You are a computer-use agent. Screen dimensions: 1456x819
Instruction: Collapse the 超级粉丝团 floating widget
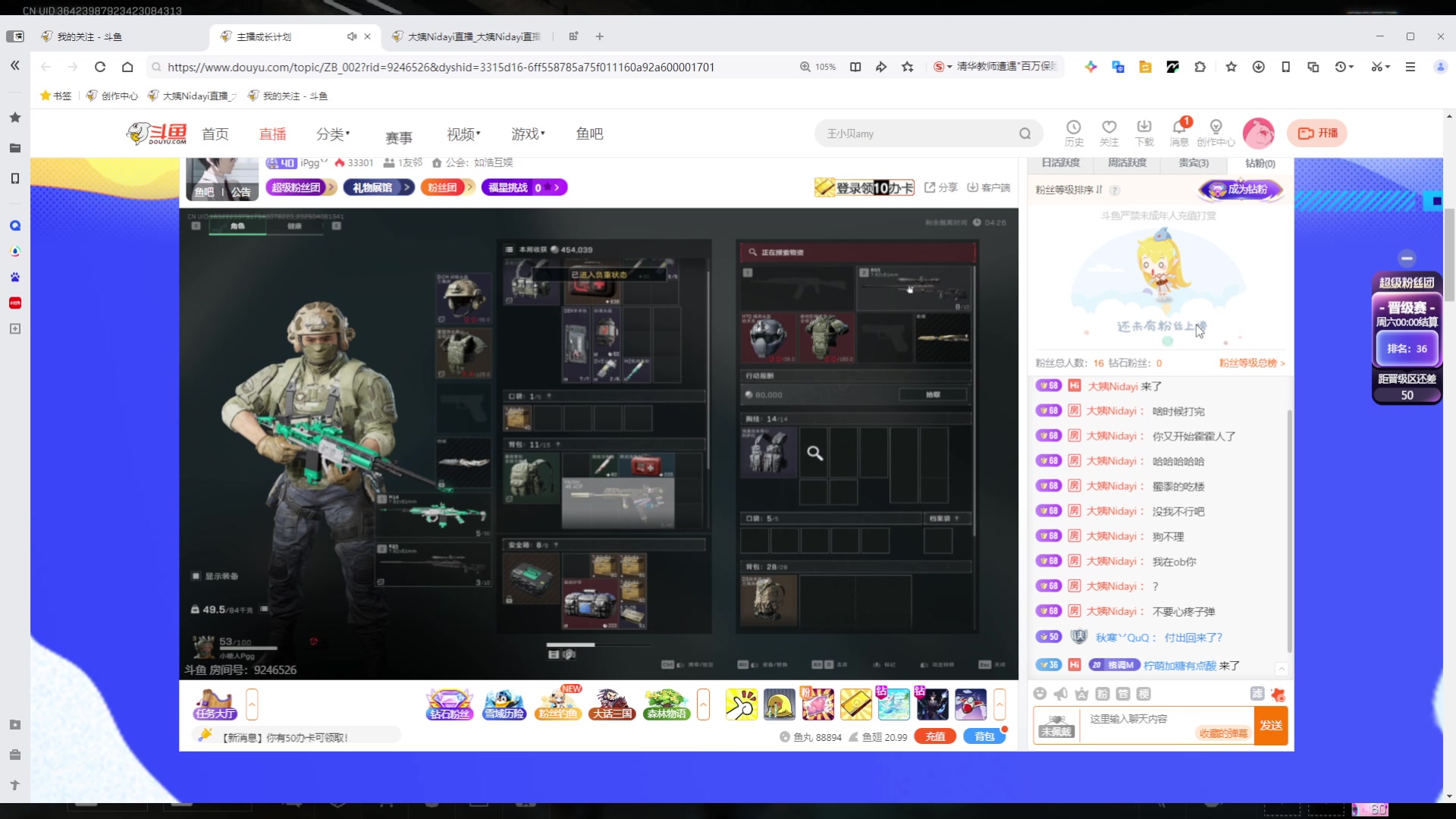pos(1407,258)
